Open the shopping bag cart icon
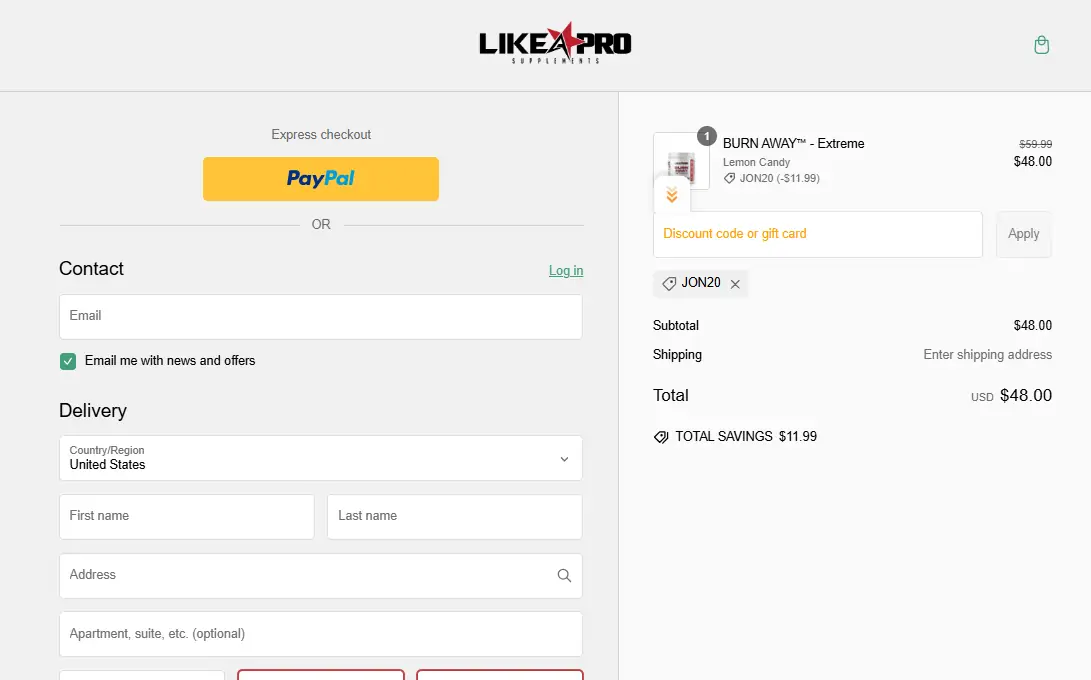 pyautogui.click(x=1041, y=45)
